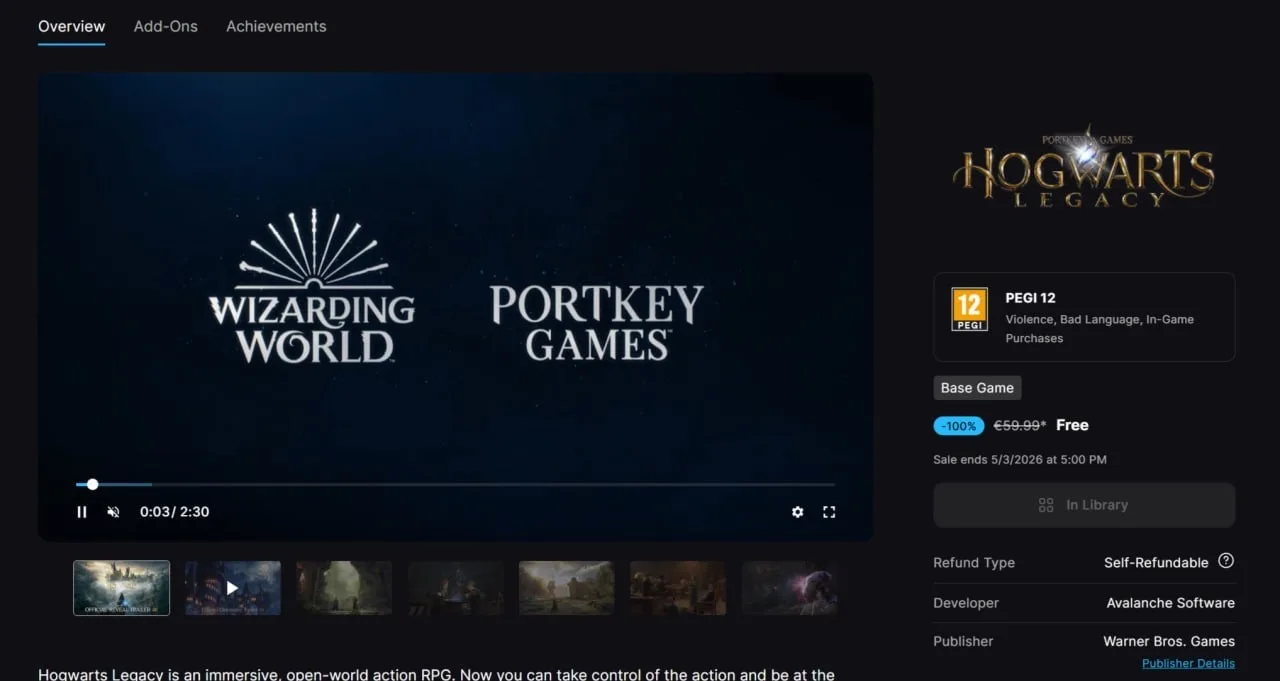1280x681 pixels.
Task: Click the Base Game label
Action: point(977,388)
